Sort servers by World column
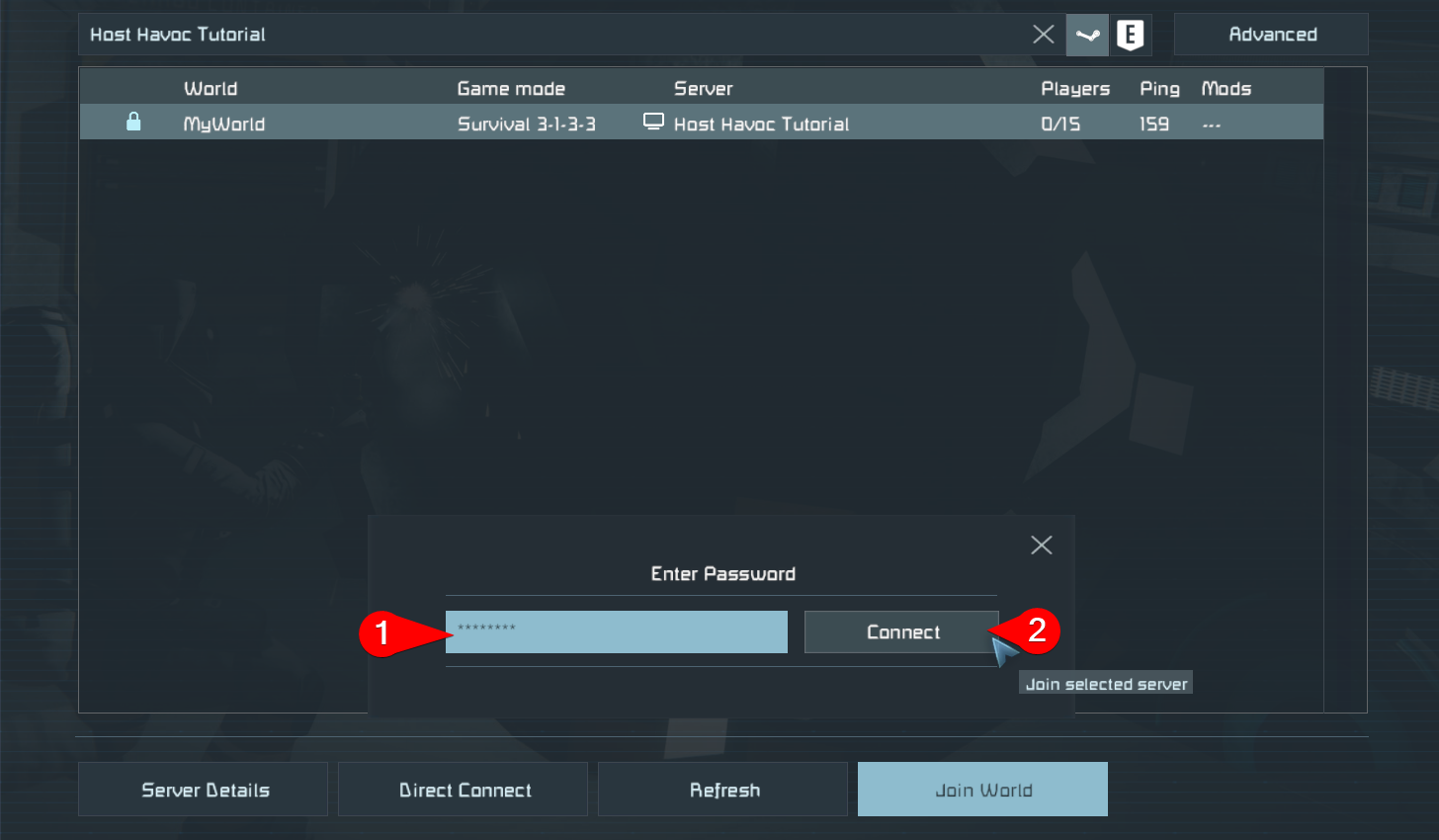1439x840 pixels. tap(211, 89)
